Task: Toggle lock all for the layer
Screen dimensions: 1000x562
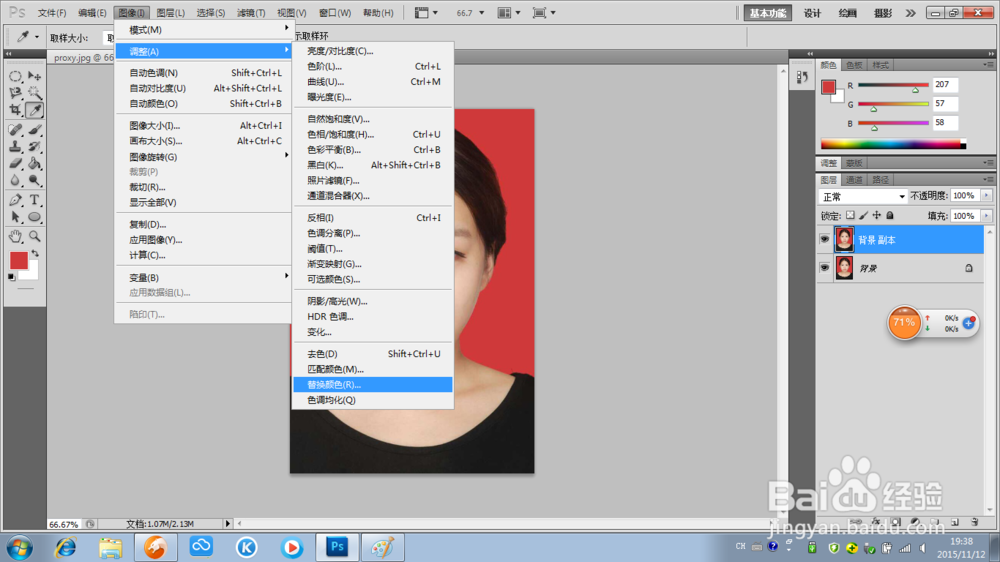Action: coord(890,216)
